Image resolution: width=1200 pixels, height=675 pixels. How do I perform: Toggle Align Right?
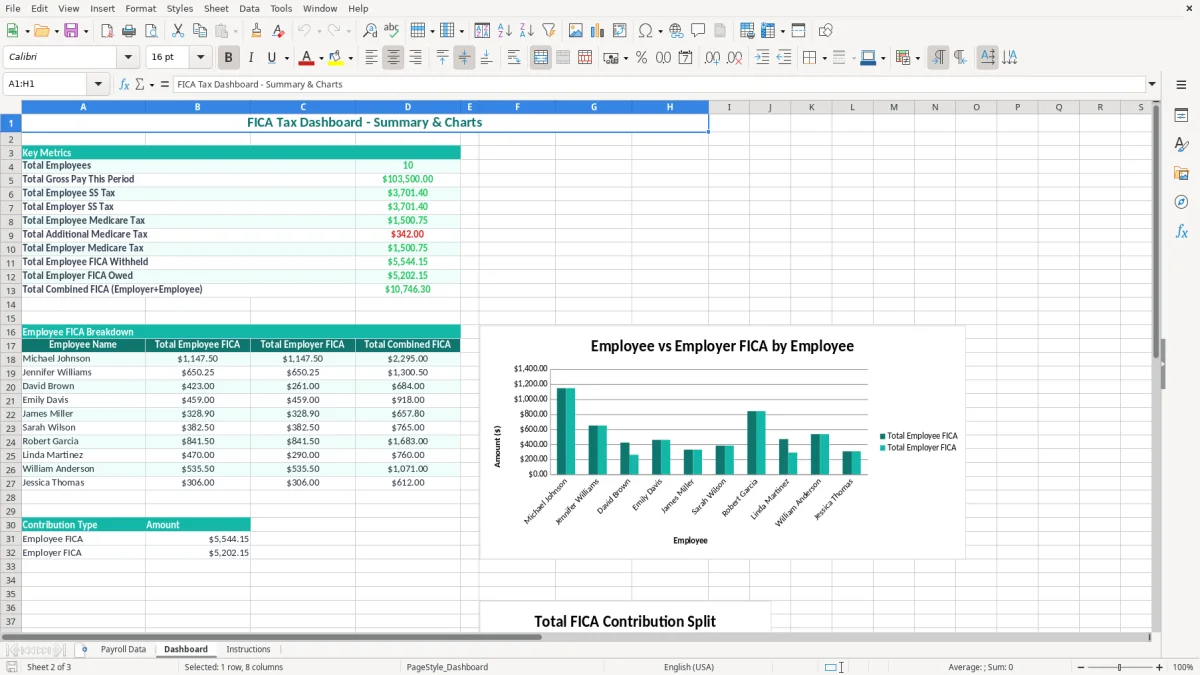[415, 58]
